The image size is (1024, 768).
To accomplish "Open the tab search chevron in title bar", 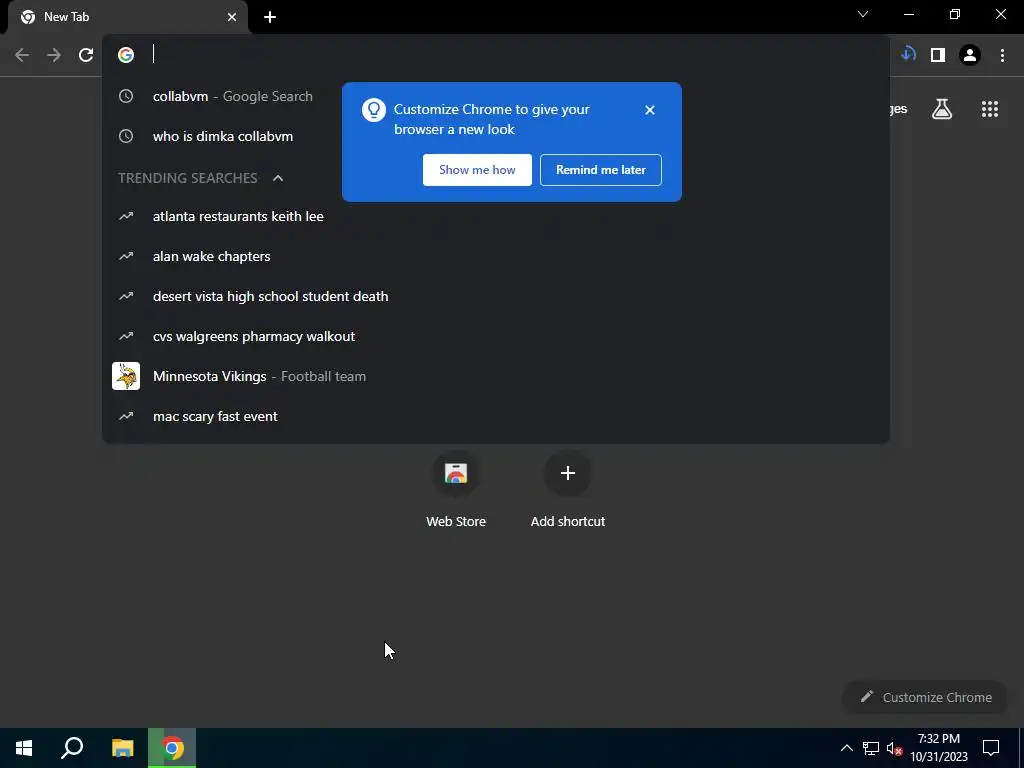I will click(x=863, y=14).
